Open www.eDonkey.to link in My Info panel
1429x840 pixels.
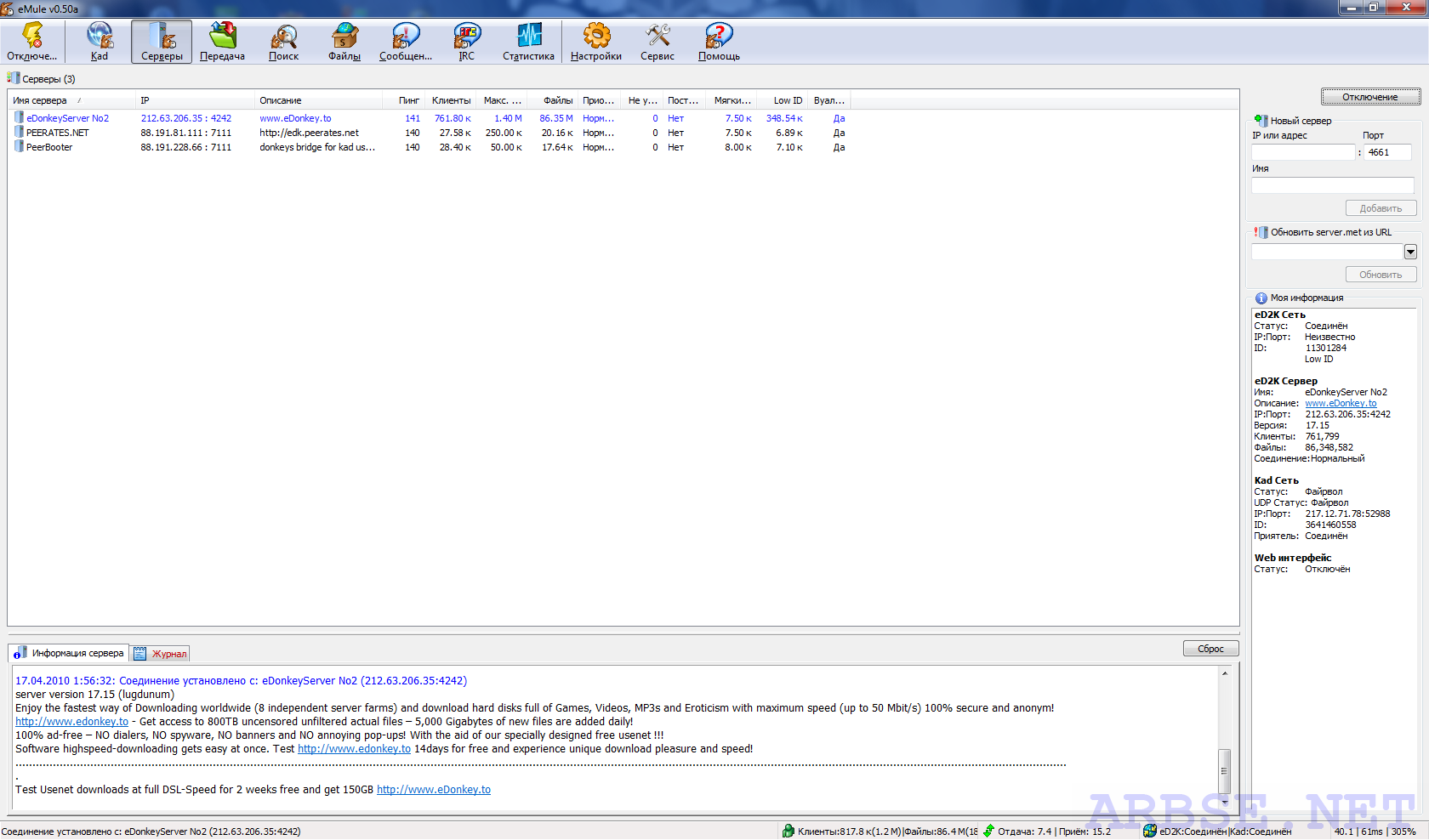tap(1341, 403)
